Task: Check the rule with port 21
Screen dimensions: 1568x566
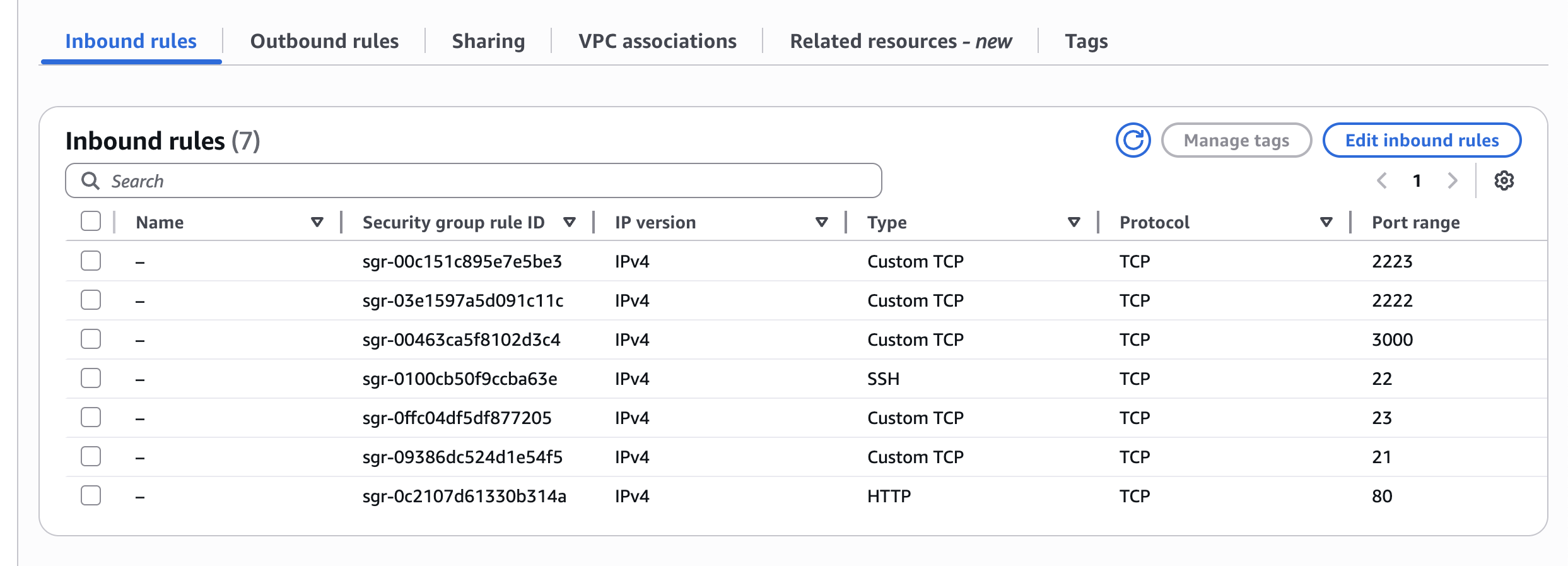Action: pos(91,456)
